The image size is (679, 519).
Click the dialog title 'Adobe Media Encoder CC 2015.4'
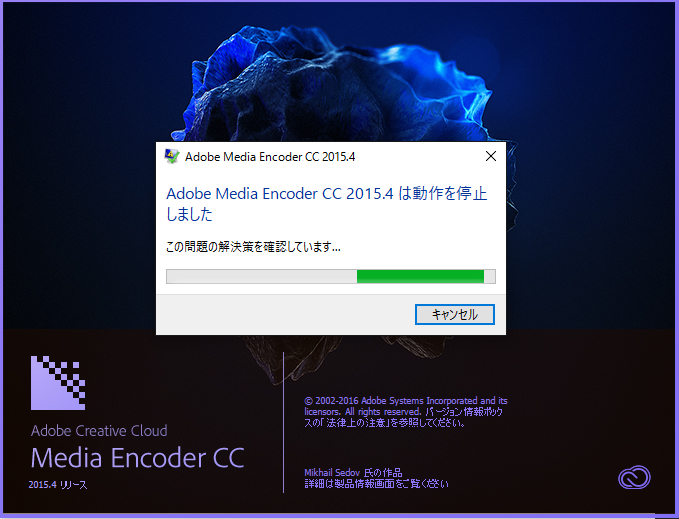(270, 157)
